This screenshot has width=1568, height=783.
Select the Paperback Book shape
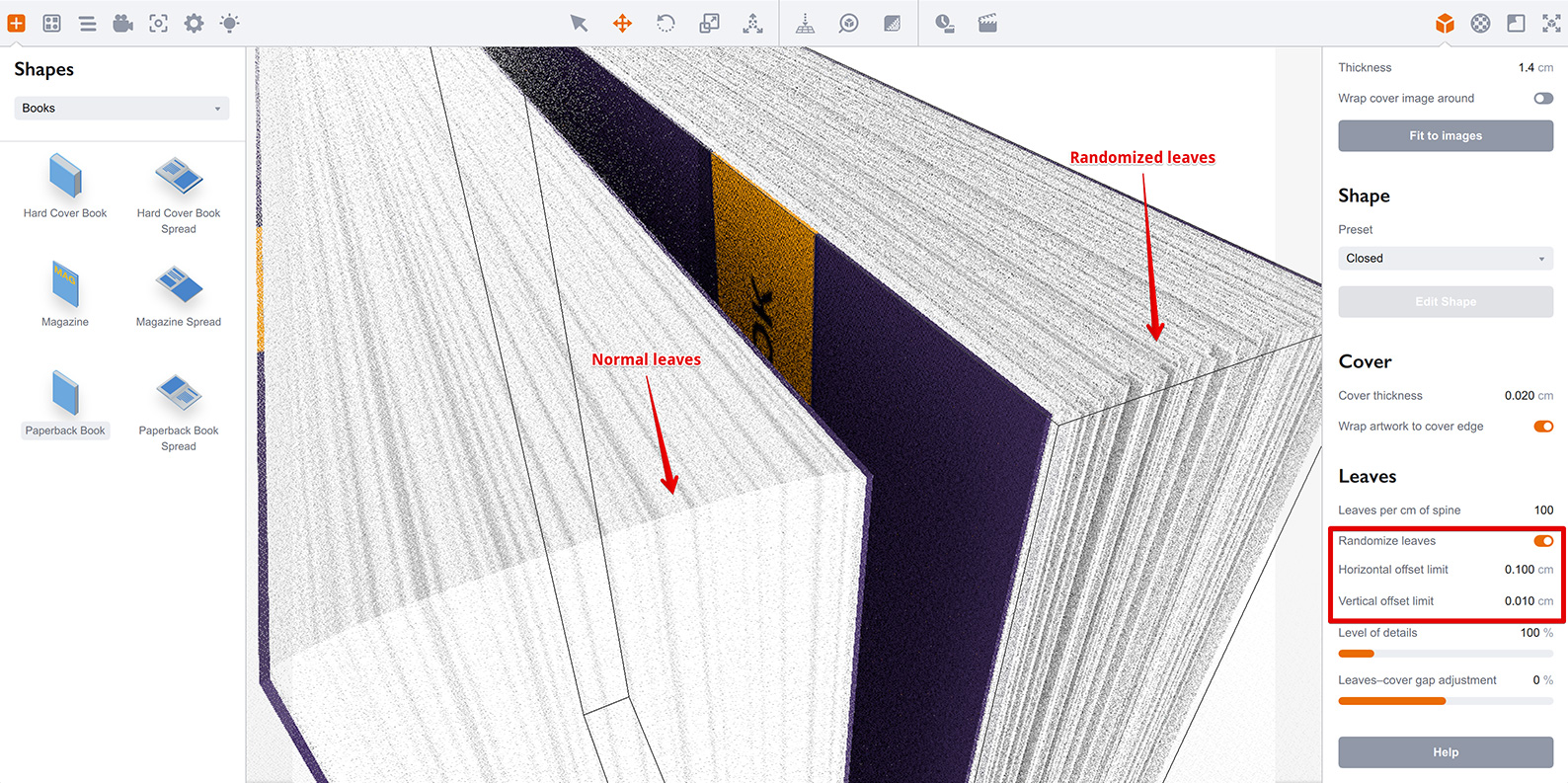(65, 403)
